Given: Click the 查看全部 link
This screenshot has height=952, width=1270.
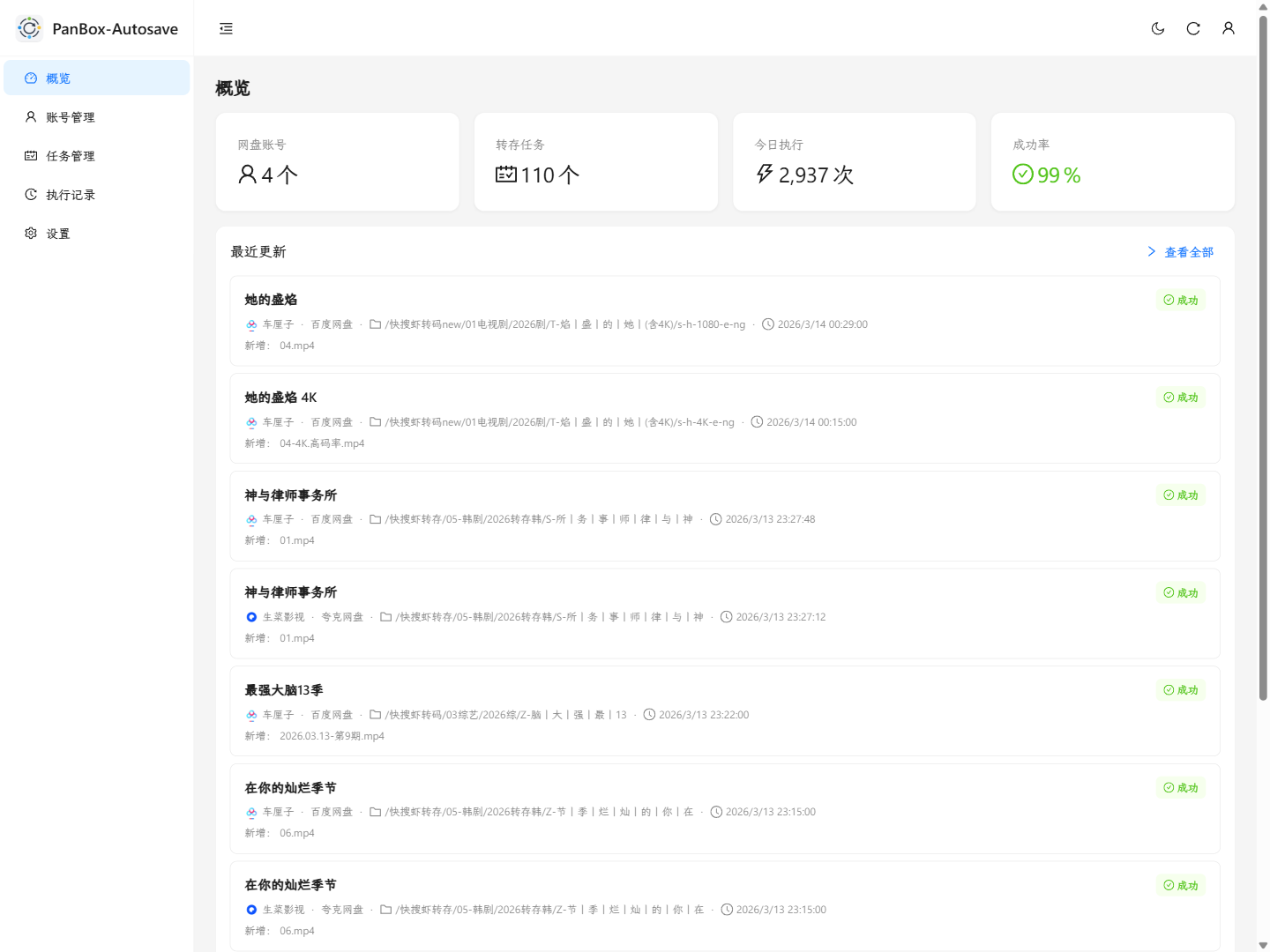Looking at the screenshot, I should [1188, 251].
